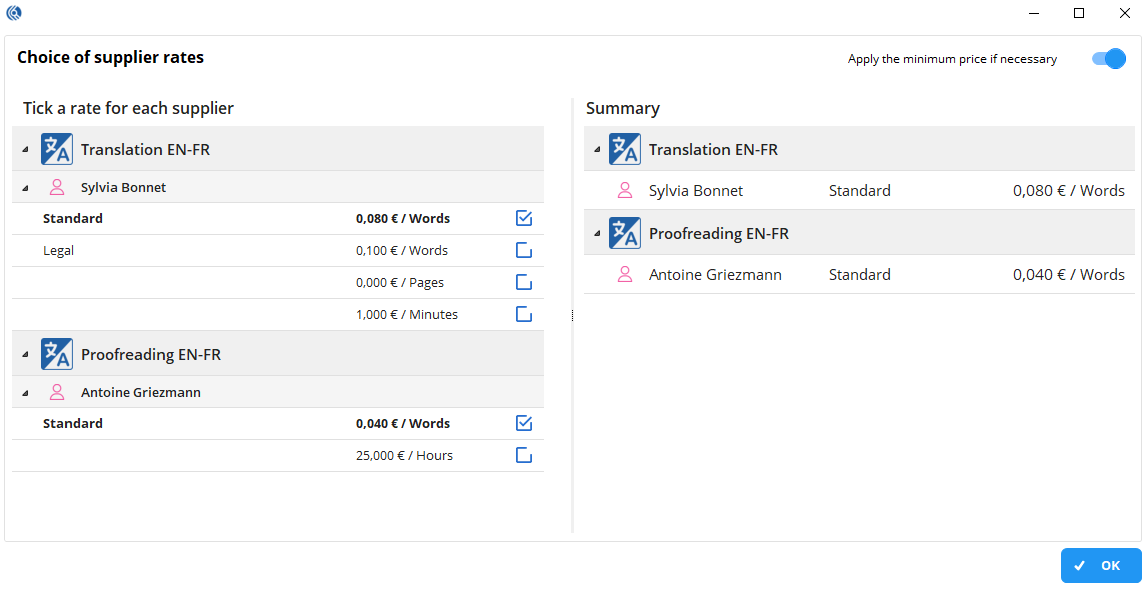Click Sylvia Bonnet's person icon in left panel

(x=57, y=188)
